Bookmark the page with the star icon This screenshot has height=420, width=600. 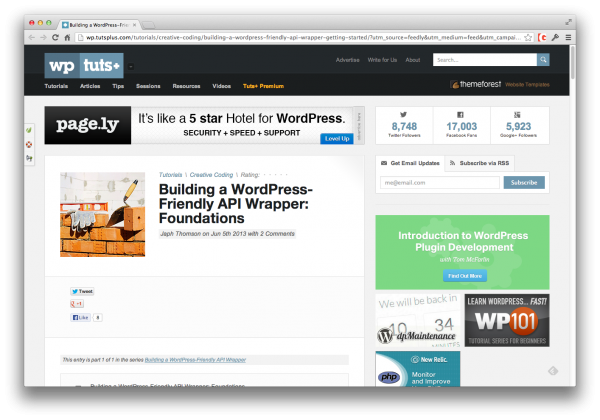pos(528,37)
